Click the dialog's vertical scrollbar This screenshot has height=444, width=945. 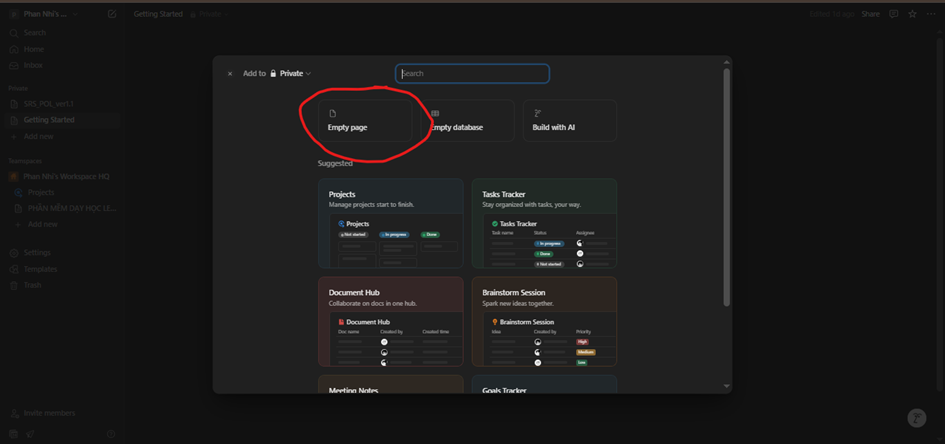coord(727,190)
